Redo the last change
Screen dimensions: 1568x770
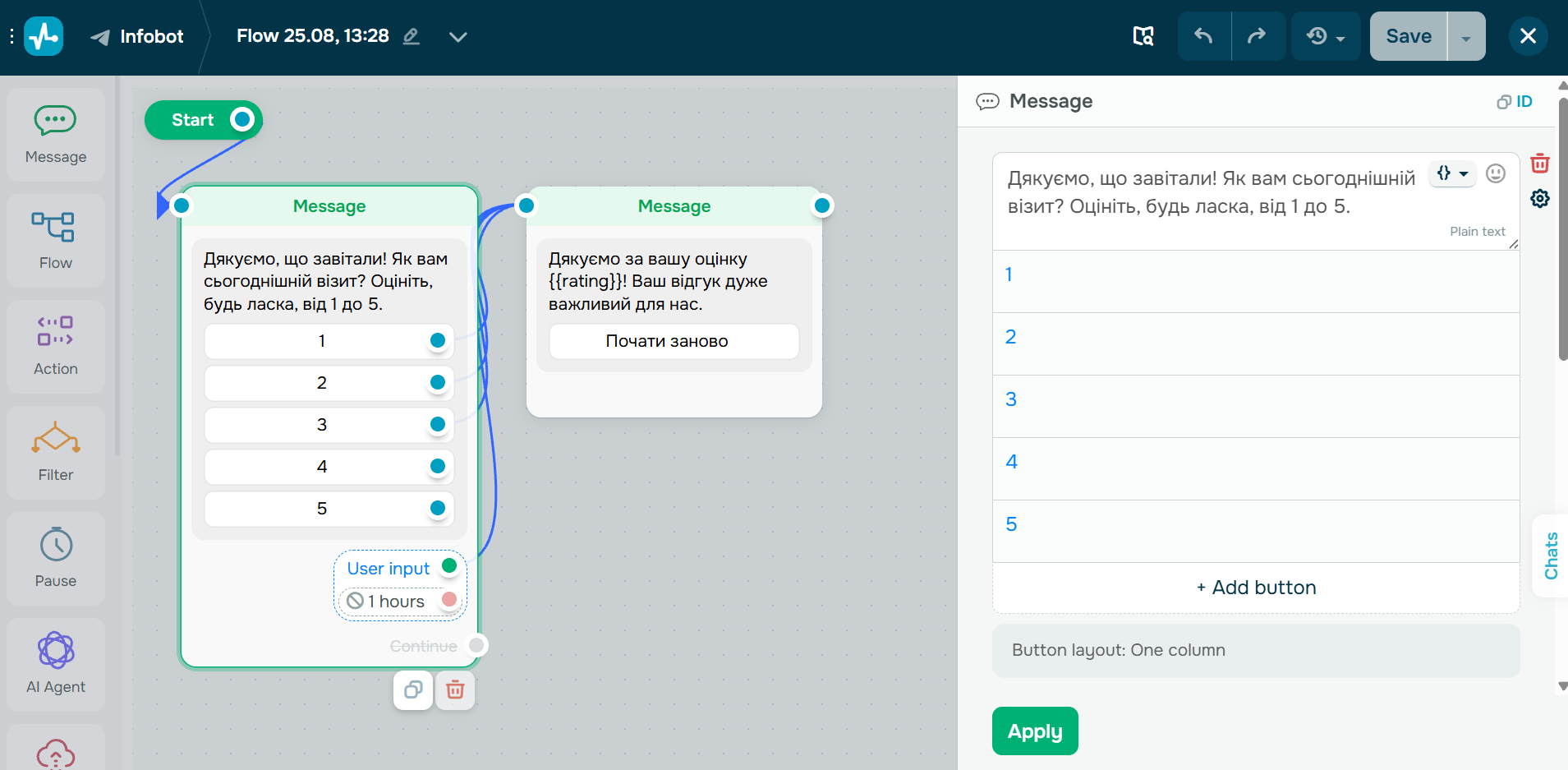(1258, 36)
